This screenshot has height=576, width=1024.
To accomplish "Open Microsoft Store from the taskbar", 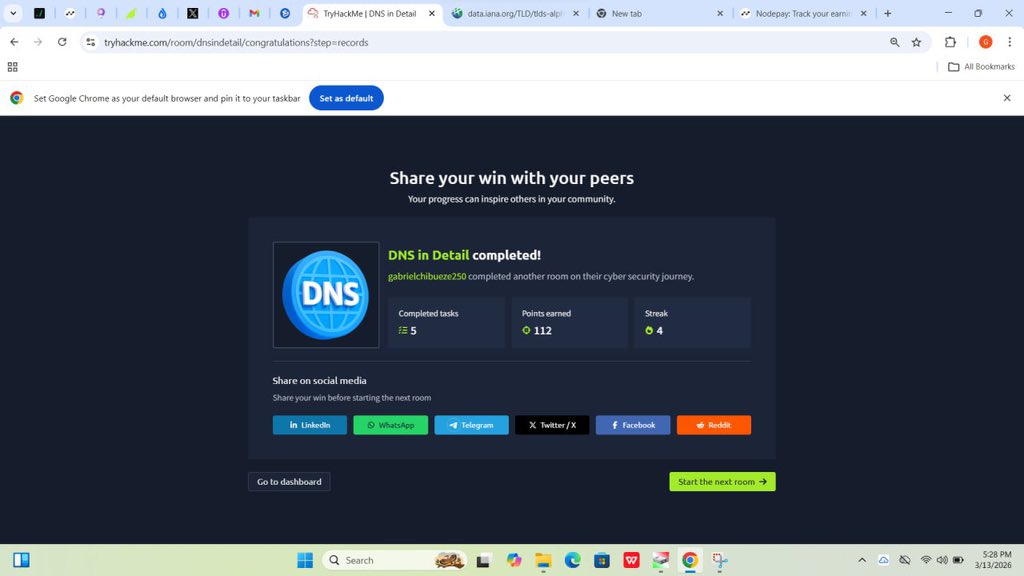I will 602,560.
